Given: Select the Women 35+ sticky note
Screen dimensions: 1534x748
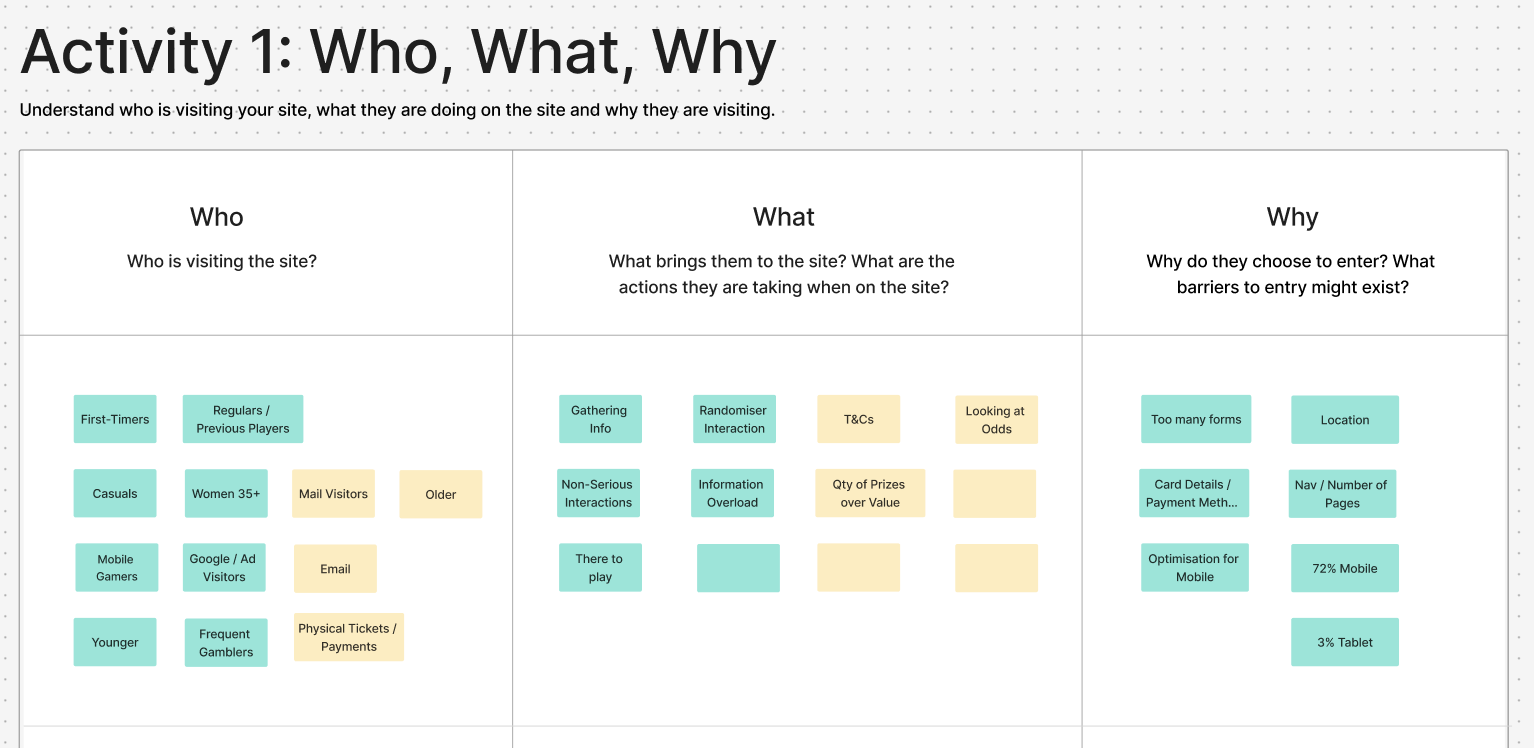Looking at the screenshot, I should click(226, 493).
